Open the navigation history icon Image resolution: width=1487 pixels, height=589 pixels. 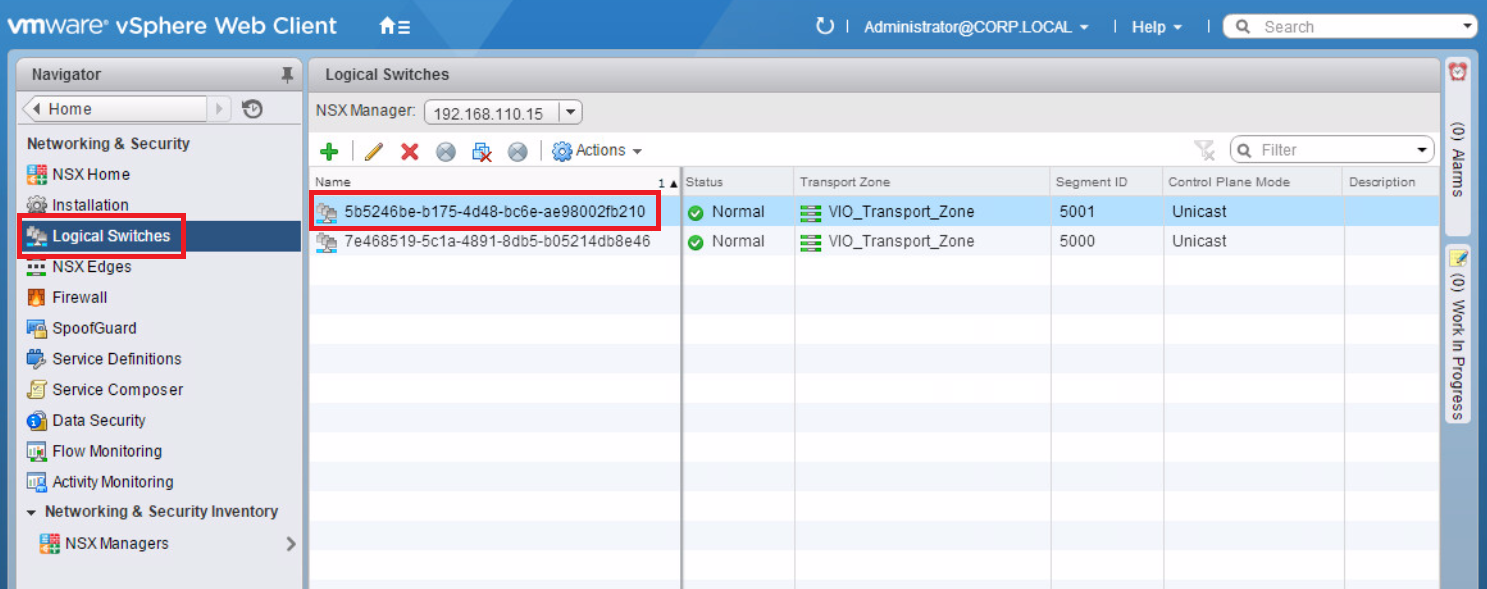pos(253,109)
